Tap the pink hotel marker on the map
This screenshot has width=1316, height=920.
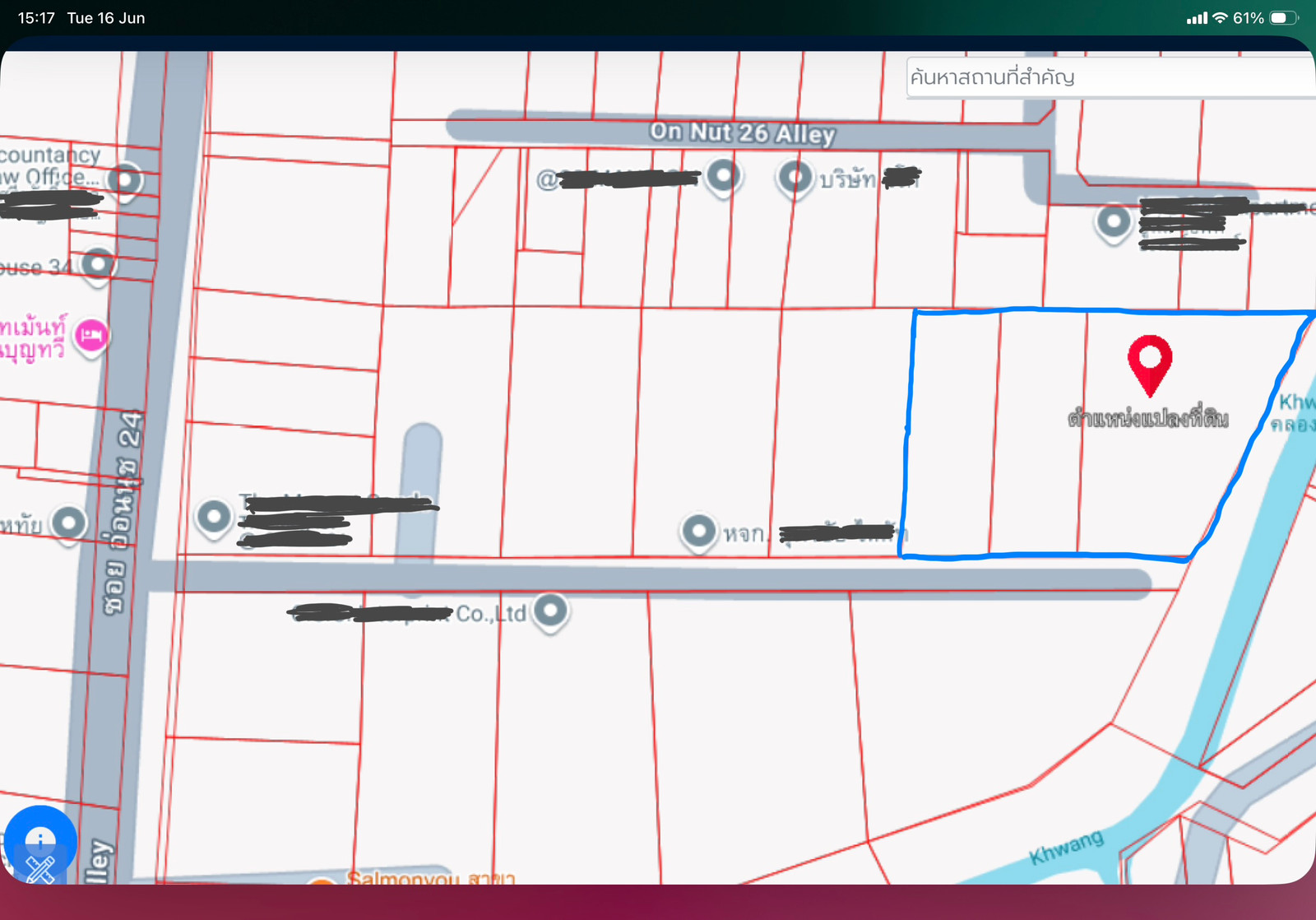pos(90,335)
